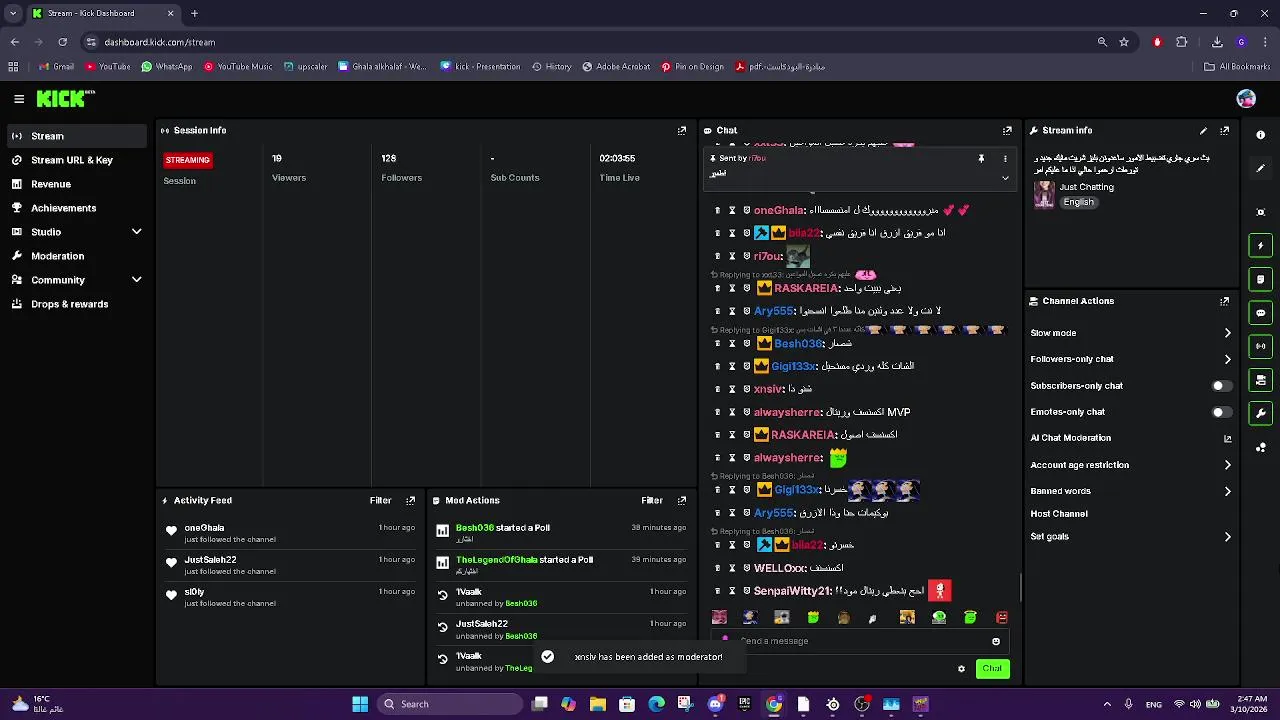Open the emoji picker in message box
Viewport: 1280px width, 720px height.
click(x=996, y=641)
